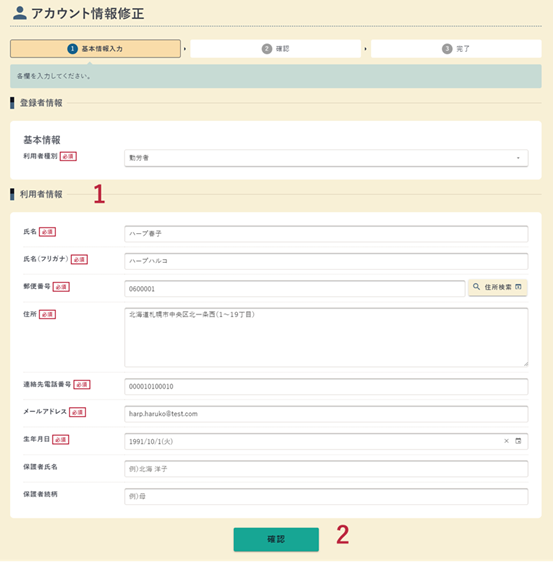
Task: Click the external window icon on 住所検索
Action: 518,287
